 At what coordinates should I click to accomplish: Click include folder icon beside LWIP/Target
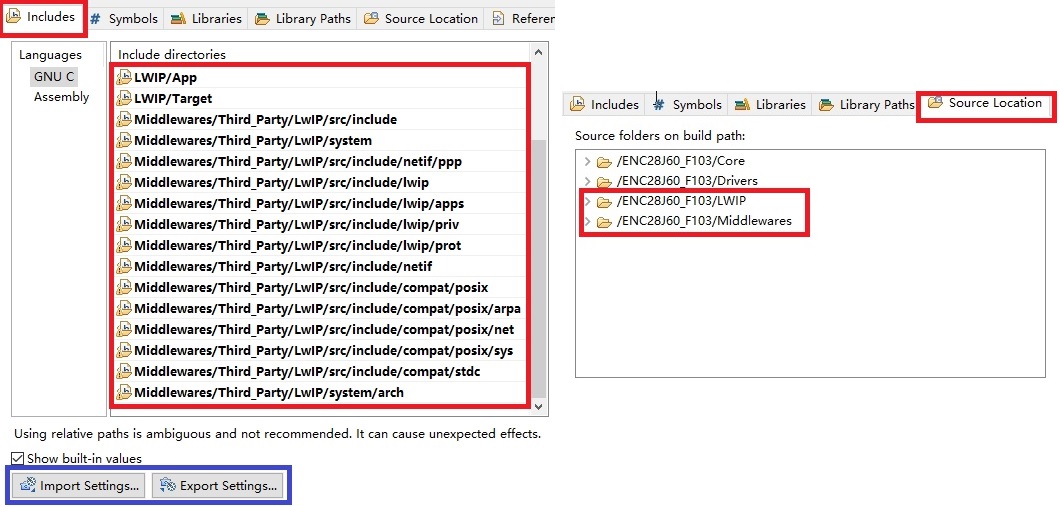point(124,99)
